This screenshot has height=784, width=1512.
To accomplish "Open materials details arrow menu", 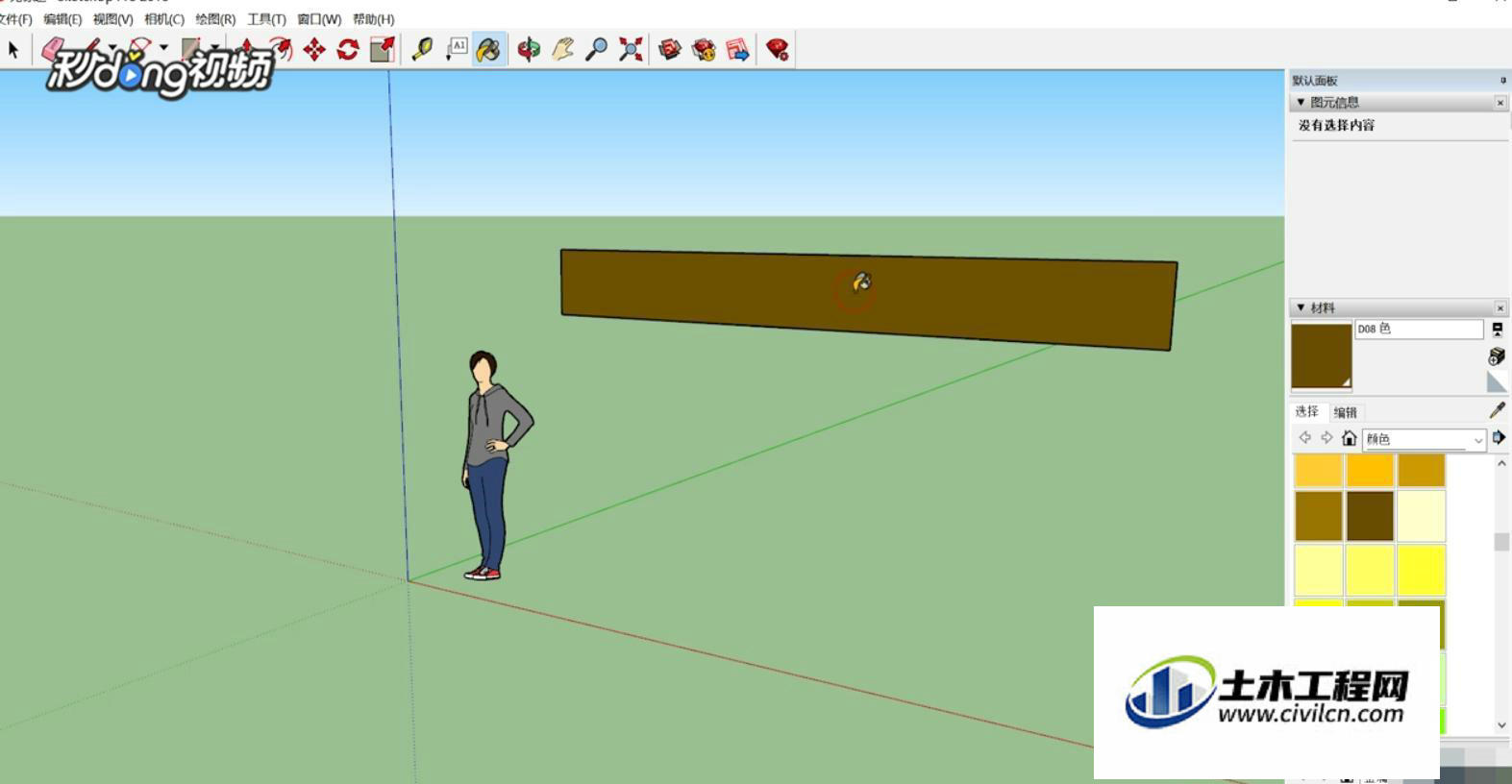I will coord(1499,438).
